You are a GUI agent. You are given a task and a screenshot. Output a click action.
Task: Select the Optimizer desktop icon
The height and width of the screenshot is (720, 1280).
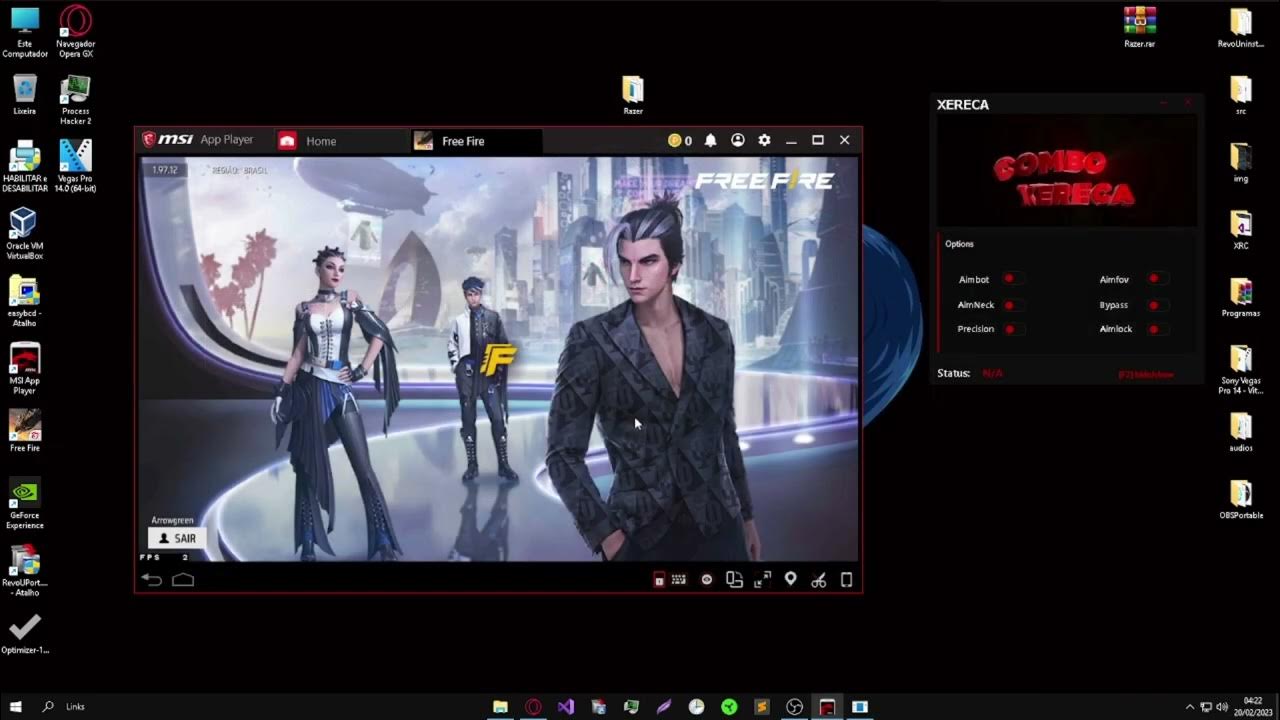(x=25, y=634)
